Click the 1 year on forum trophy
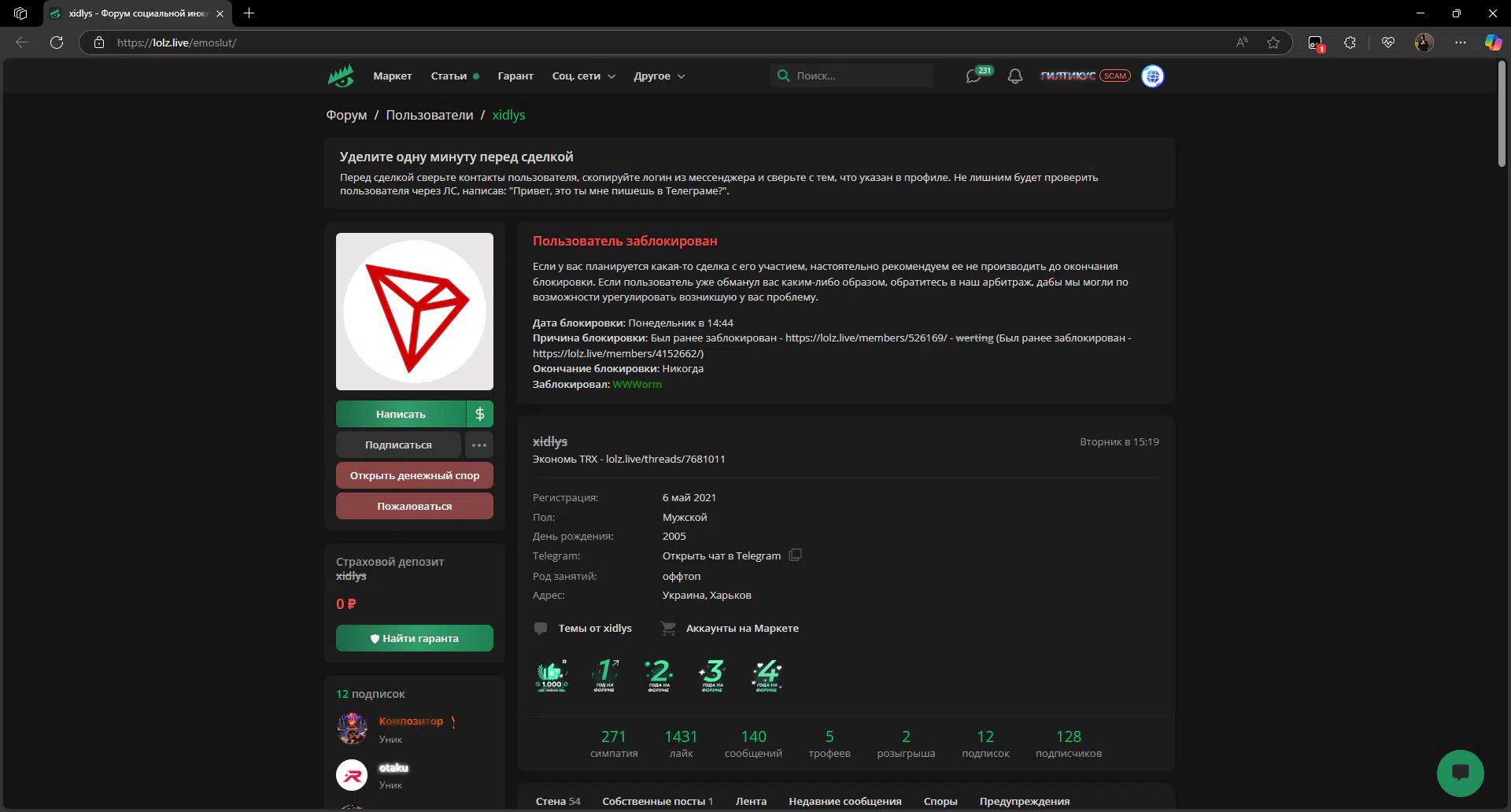The height and width of the screenshot is (812, 1511). pos(604,675)
